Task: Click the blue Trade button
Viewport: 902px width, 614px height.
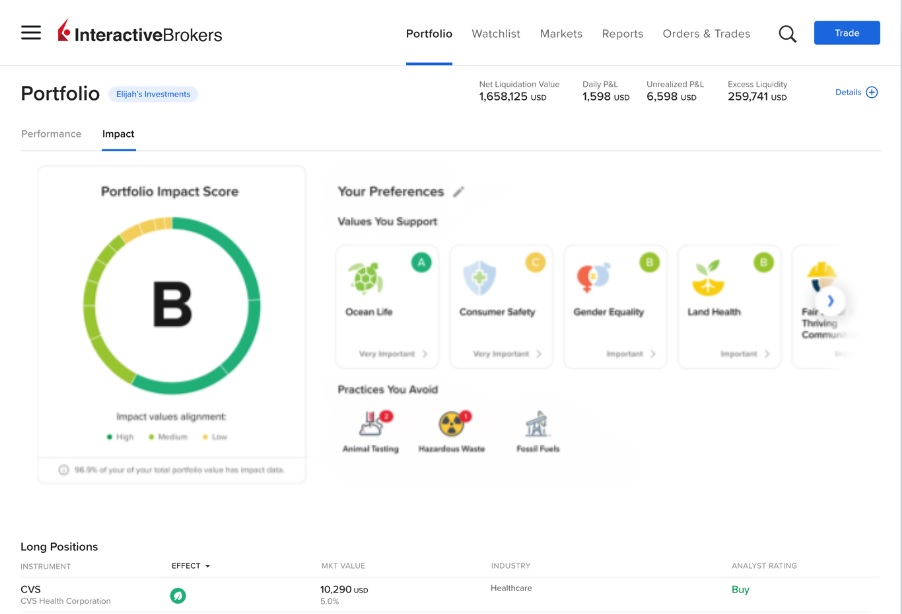Action: tap(846, 32)
